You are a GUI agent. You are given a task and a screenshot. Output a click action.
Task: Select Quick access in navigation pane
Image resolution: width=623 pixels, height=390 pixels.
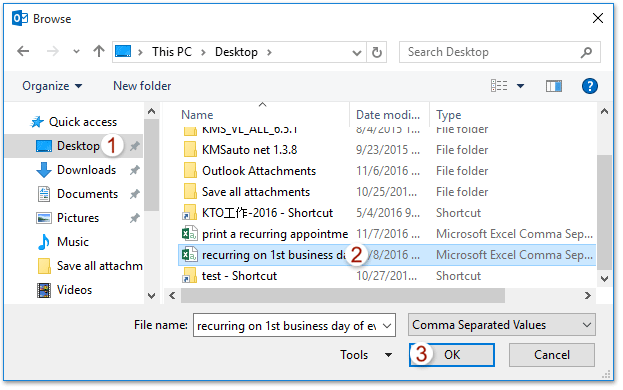[74, 122]
